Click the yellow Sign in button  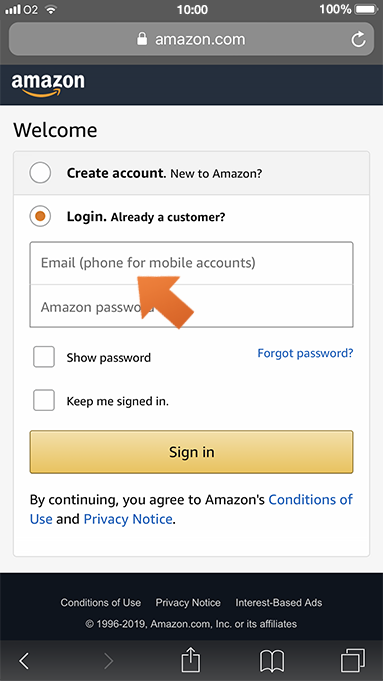[x=192, y=452]
